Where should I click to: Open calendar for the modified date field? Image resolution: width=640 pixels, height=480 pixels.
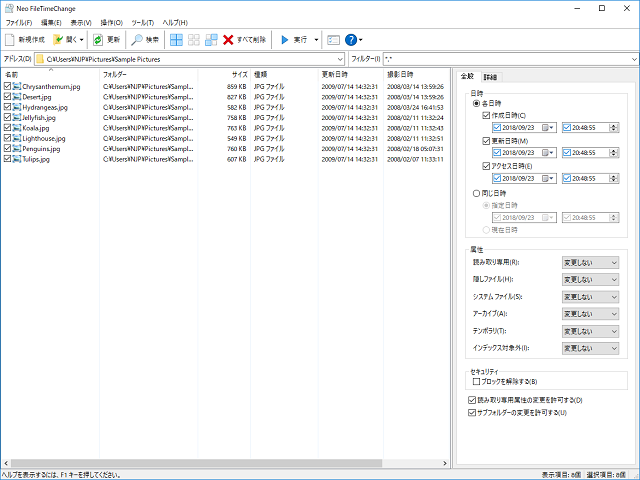(548, 153)
